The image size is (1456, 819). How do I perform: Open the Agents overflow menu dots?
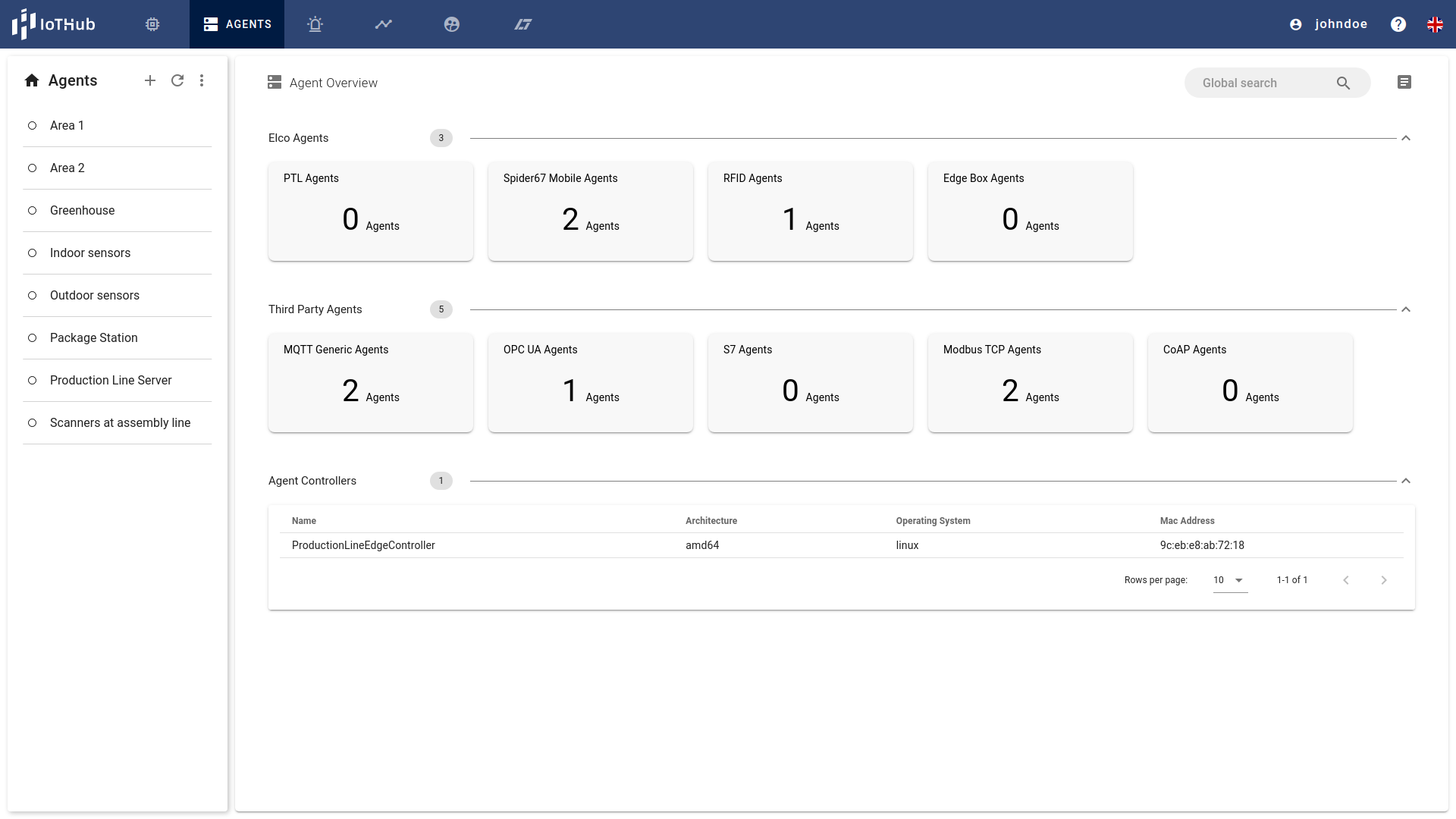click(x=202, y=80)
